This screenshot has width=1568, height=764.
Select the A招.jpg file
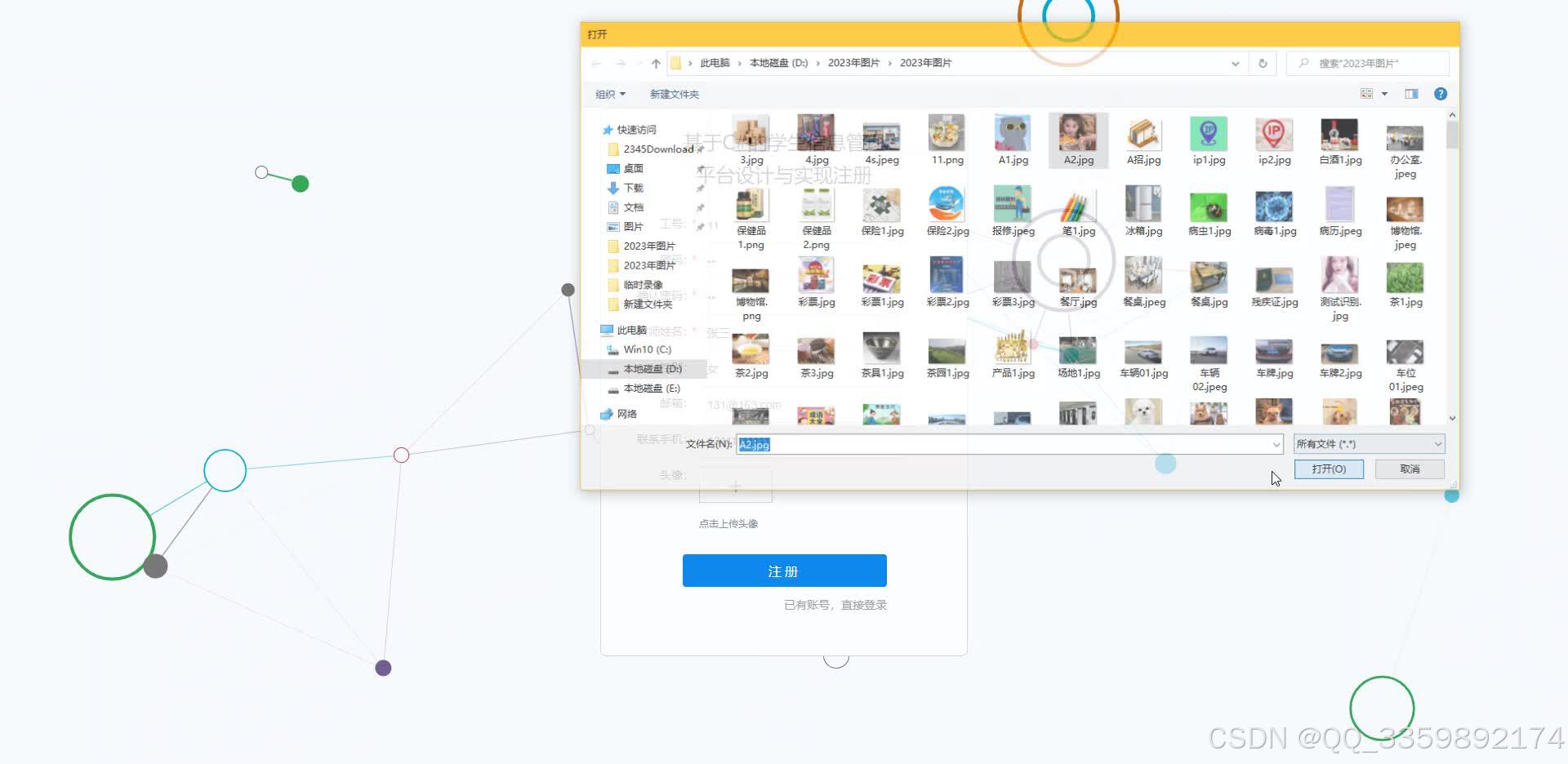click(x=1143, y=140)
